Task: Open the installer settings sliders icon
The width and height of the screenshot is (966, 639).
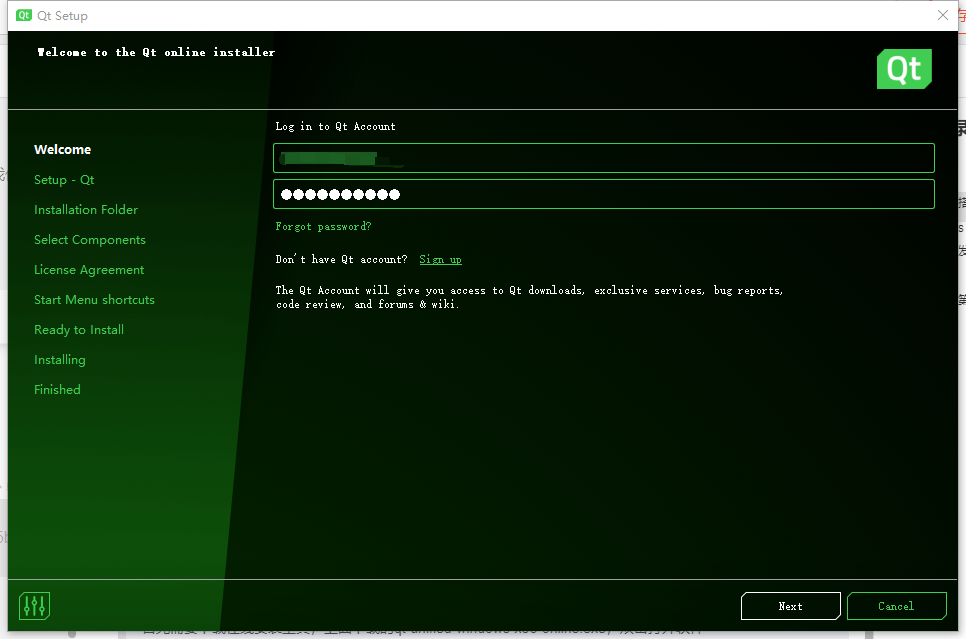Action: (x=34, y=606)
